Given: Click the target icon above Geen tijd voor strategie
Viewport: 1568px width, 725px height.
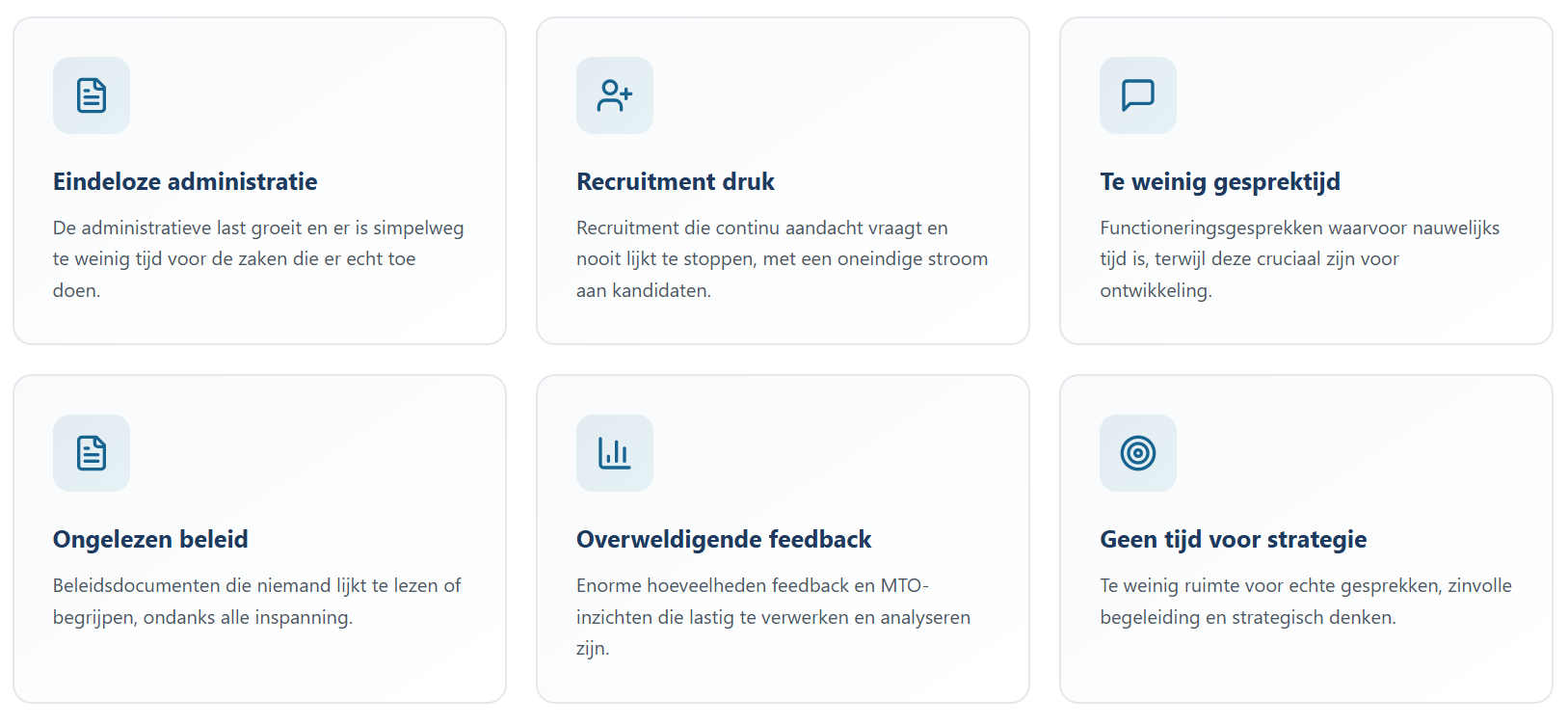Looking at the screenshot, I should click(x=1138, y=453).
